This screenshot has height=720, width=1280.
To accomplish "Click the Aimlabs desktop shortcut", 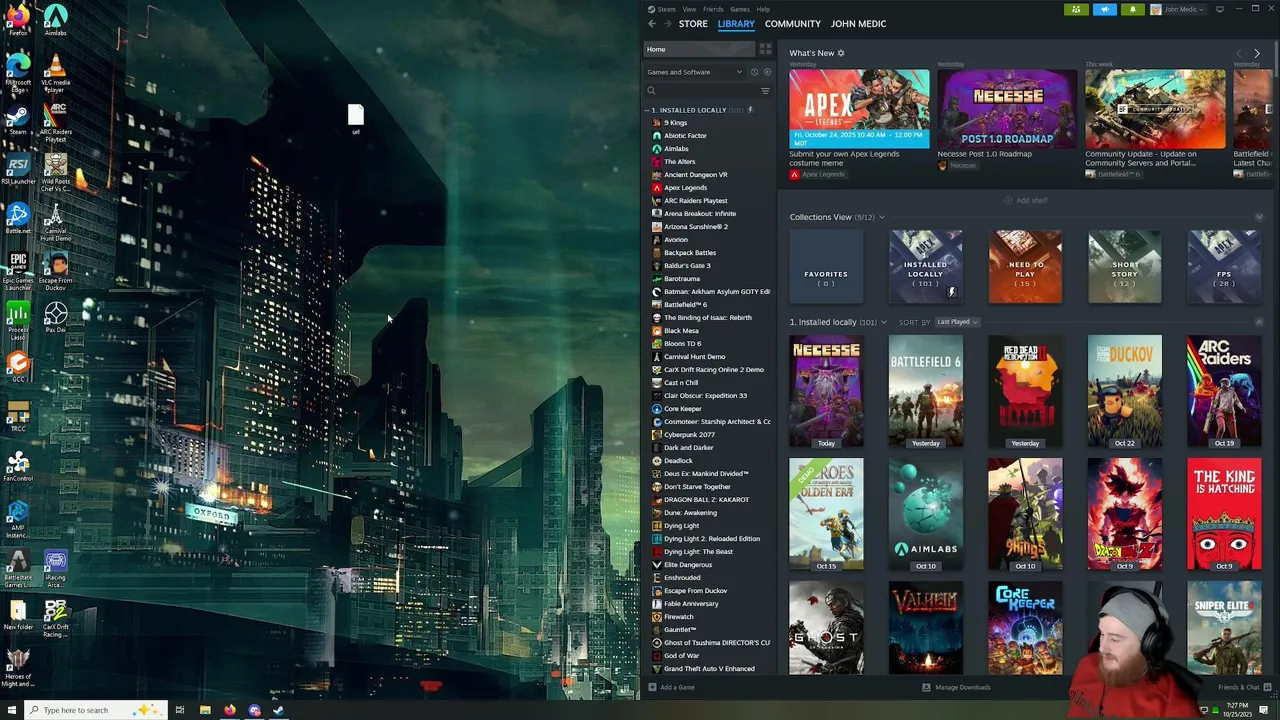I will click(x=56, y=20).
